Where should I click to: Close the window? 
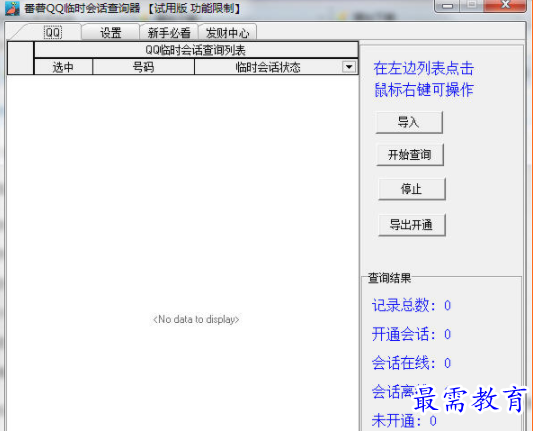coord(505,5)
